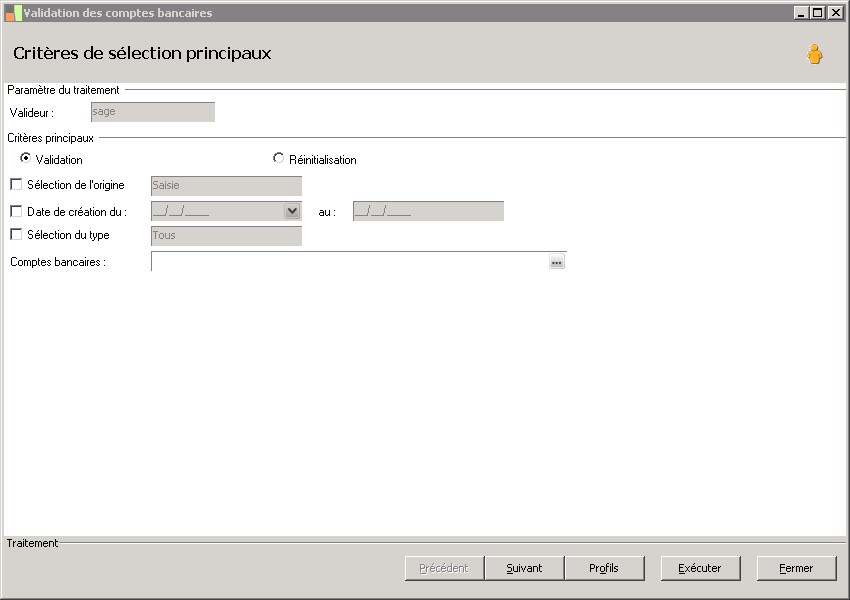Click the Précédent button
This screenshot has width=850, height=600.
click(x=444, y=568)
